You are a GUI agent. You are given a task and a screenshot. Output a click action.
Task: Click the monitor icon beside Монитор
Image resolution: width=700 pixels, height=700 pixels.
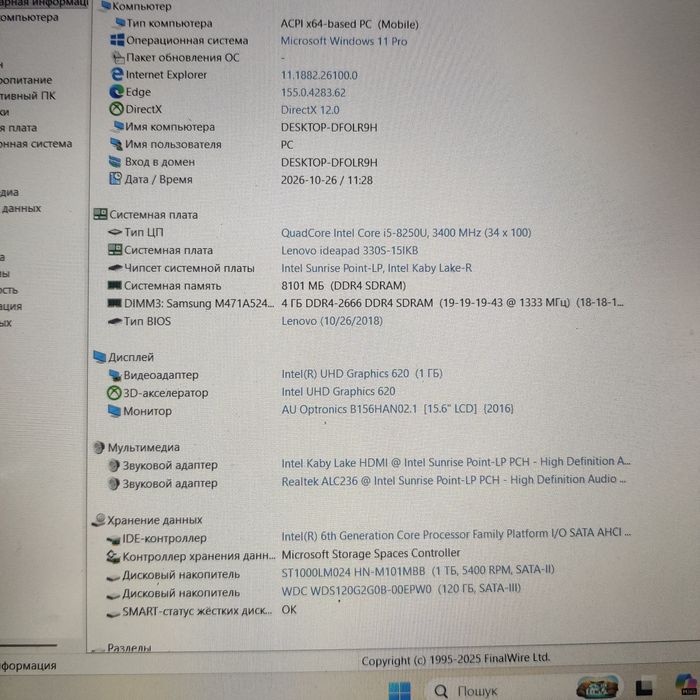[x=114, y=410]
